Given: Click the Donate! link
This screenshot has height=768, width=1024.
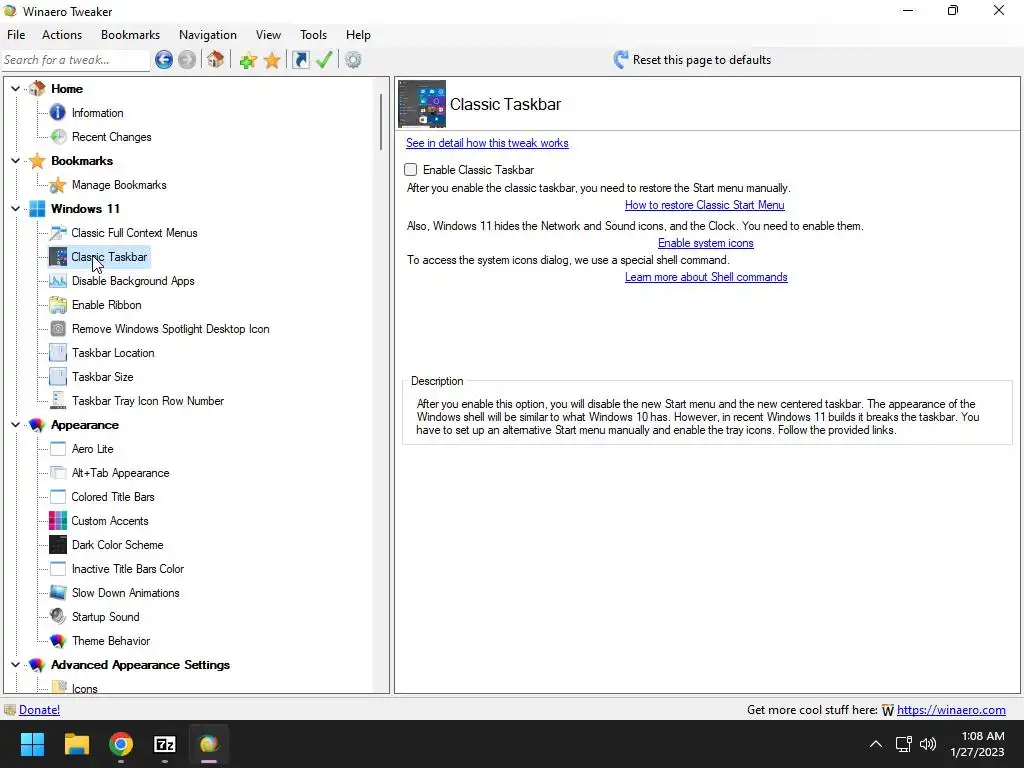Looking at the screenshot, I should click(39, 710).
